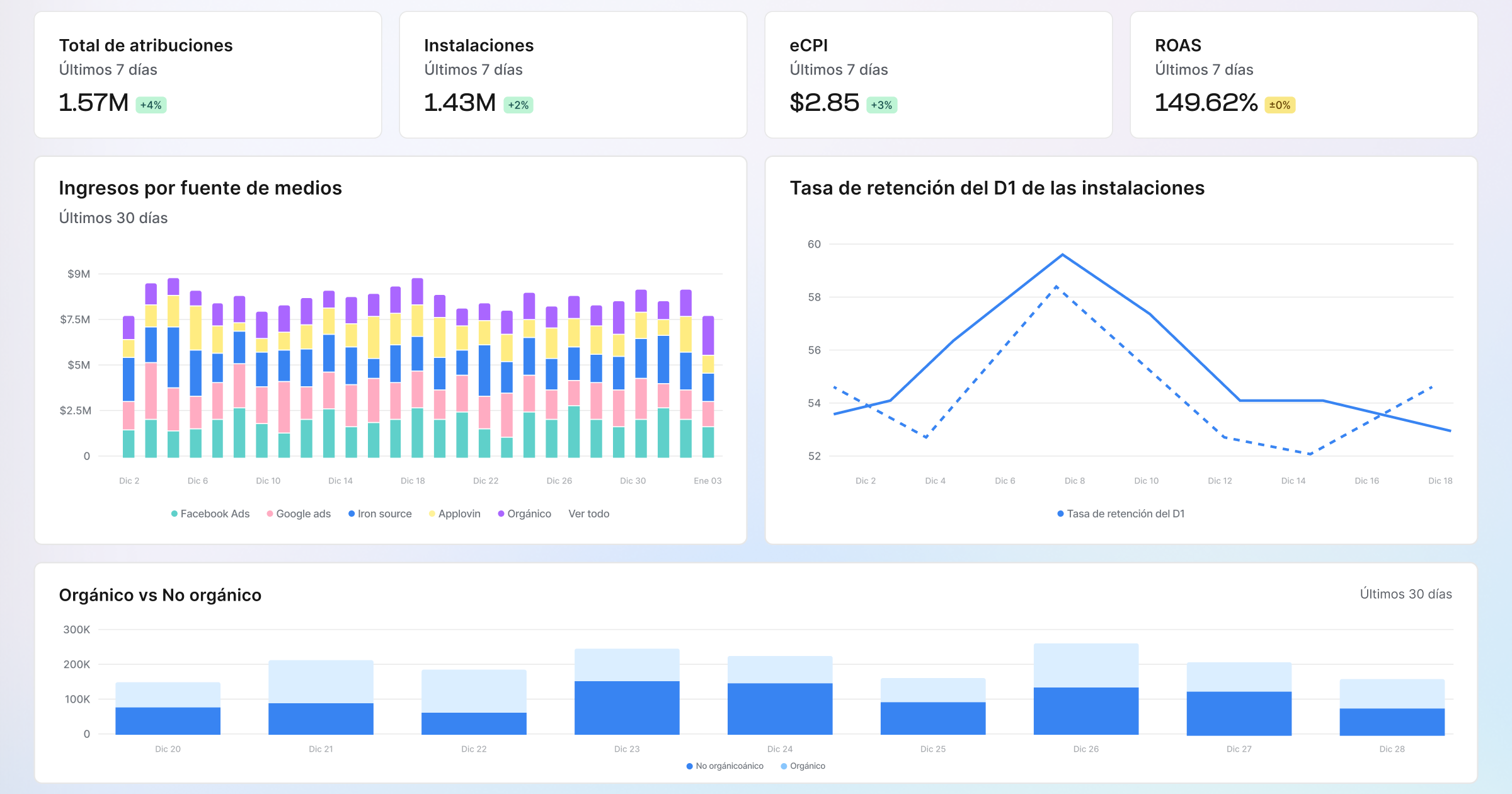This screenshot has height=794, width=1512.
Task: Toggle Iron source legend entry
Action: pyautogui.click(x=380, y=514)
